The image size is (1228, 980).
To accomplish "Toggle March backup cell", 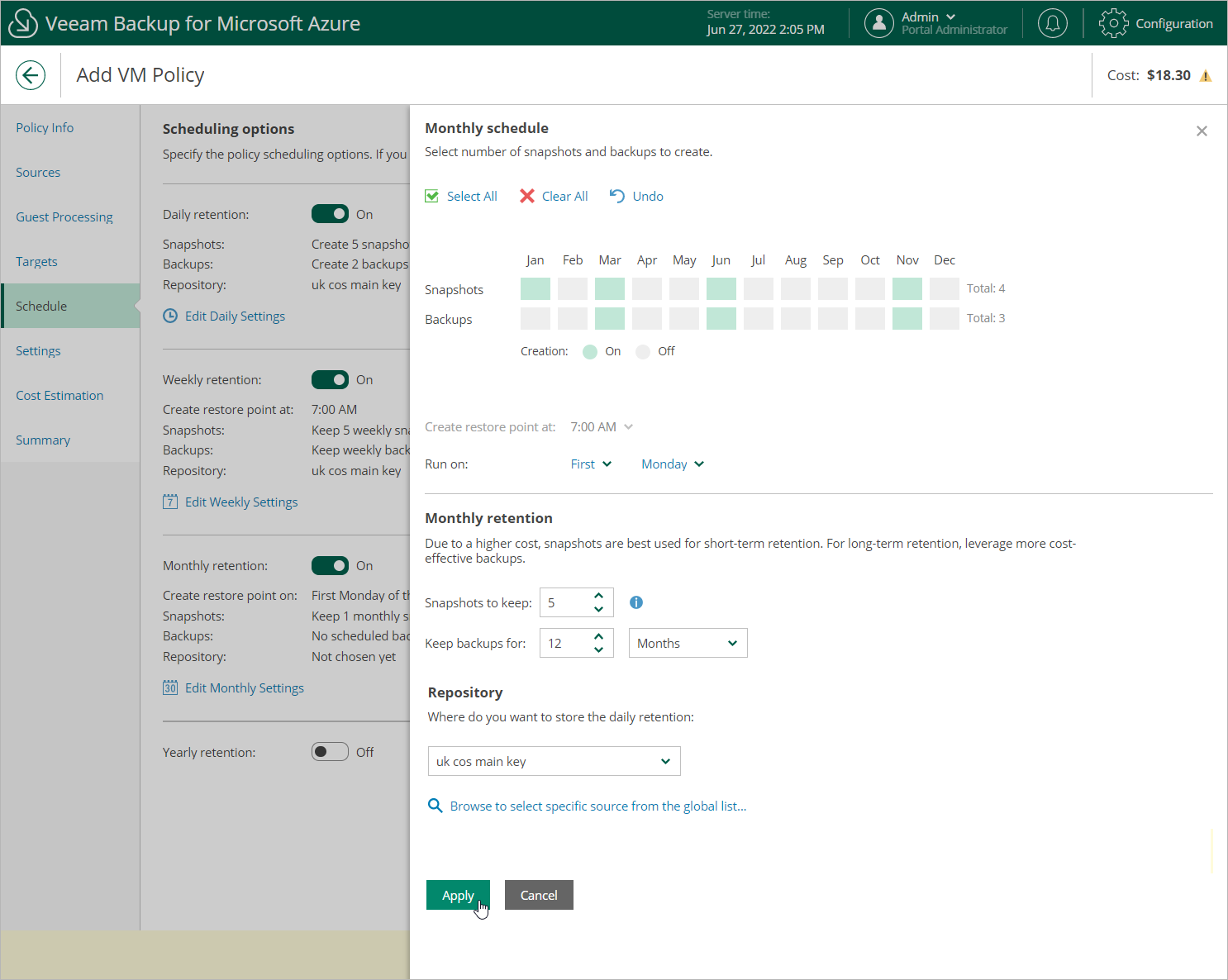I will [610, 319].
